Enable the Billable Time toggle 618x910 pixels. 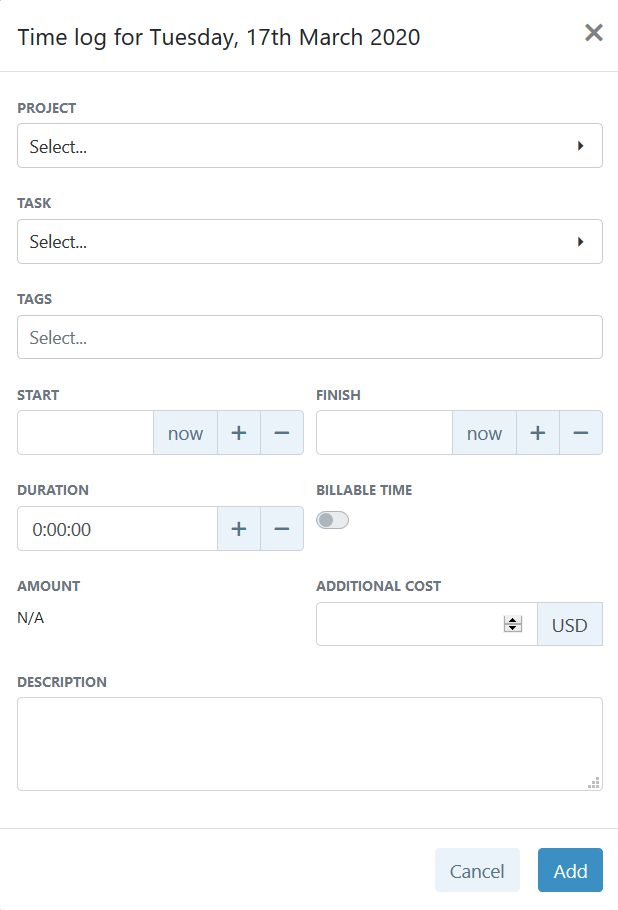click(332, 520)
